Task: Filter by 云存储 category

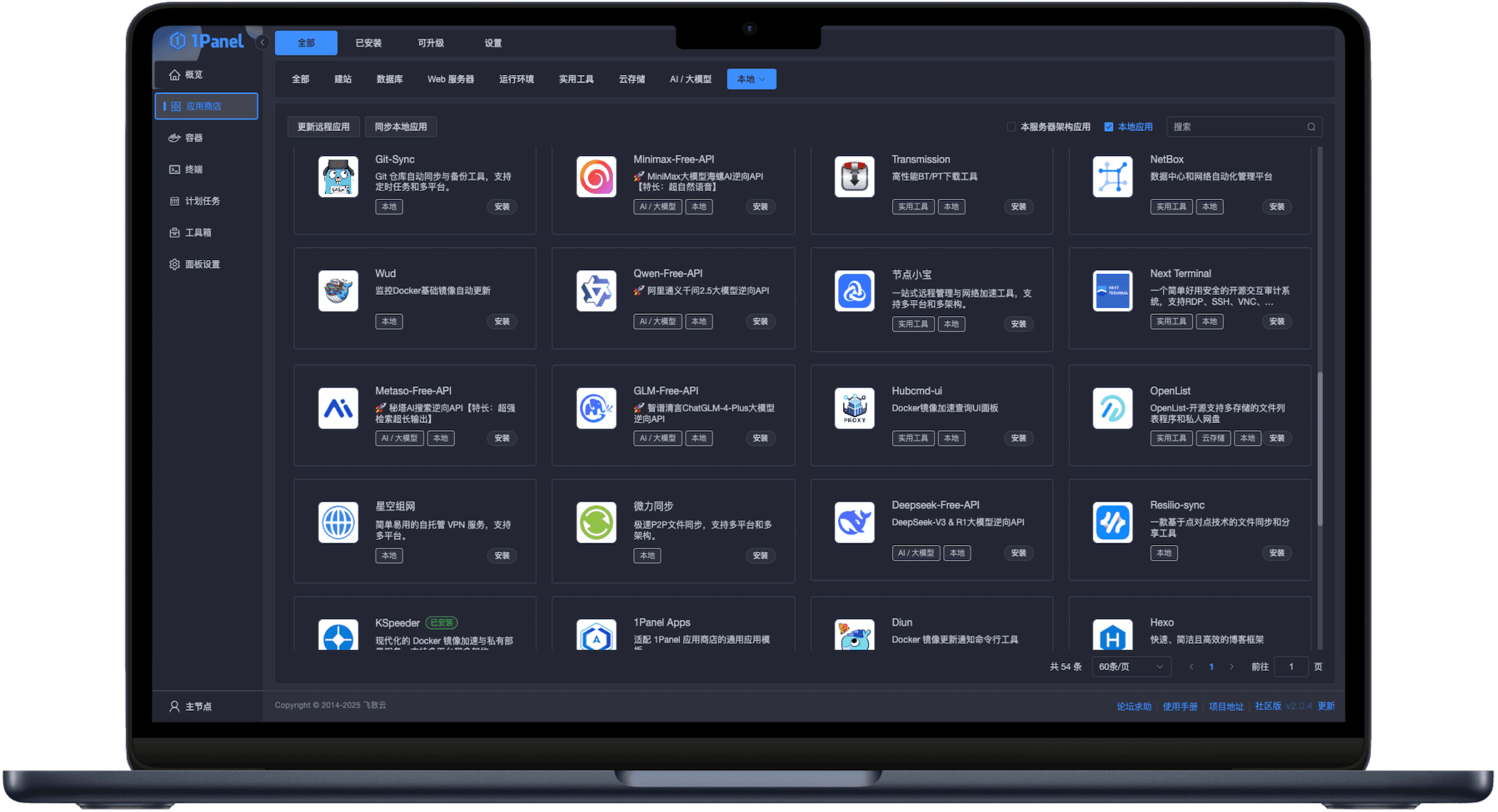Action: coord(631,79)
